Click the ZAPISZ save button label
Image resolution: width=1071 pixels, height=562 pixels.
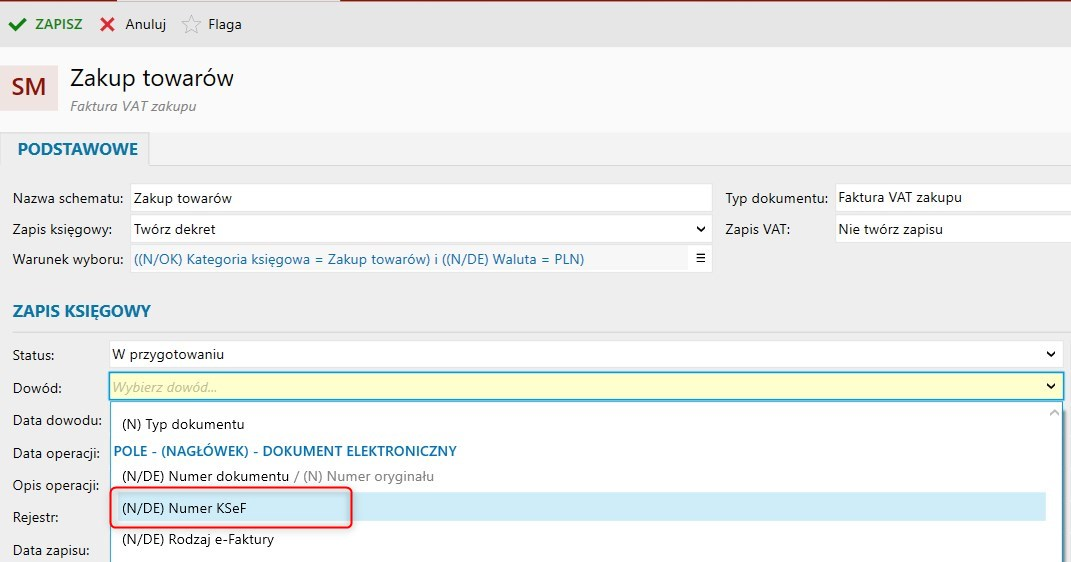click(59, 25)
